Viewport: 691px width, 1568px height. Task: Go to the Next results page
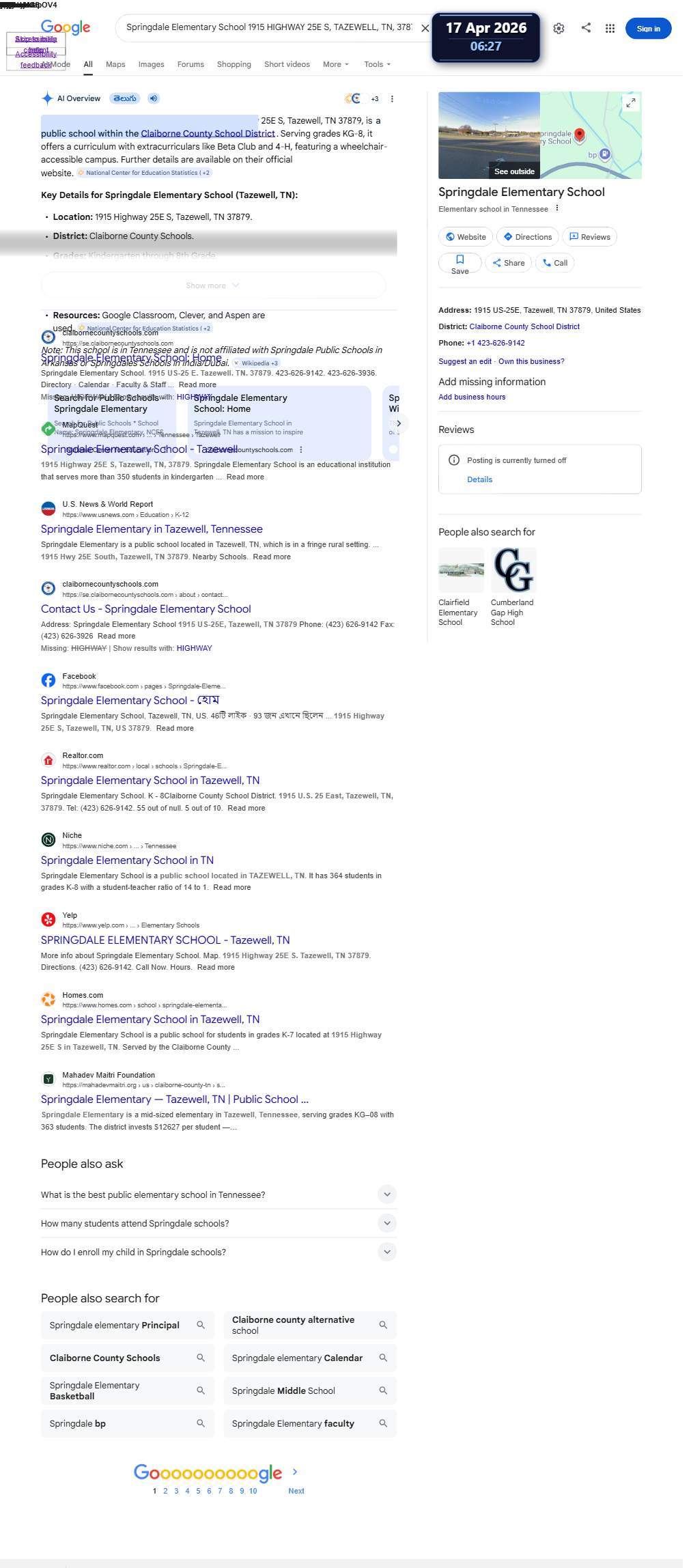coord(296,1491)
